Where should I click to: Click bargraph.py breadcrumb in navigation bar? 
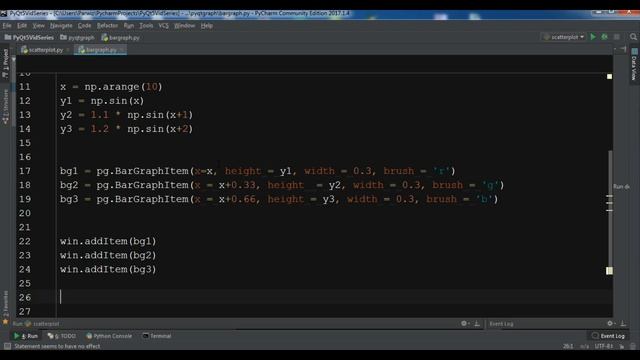tap(120, 37)
